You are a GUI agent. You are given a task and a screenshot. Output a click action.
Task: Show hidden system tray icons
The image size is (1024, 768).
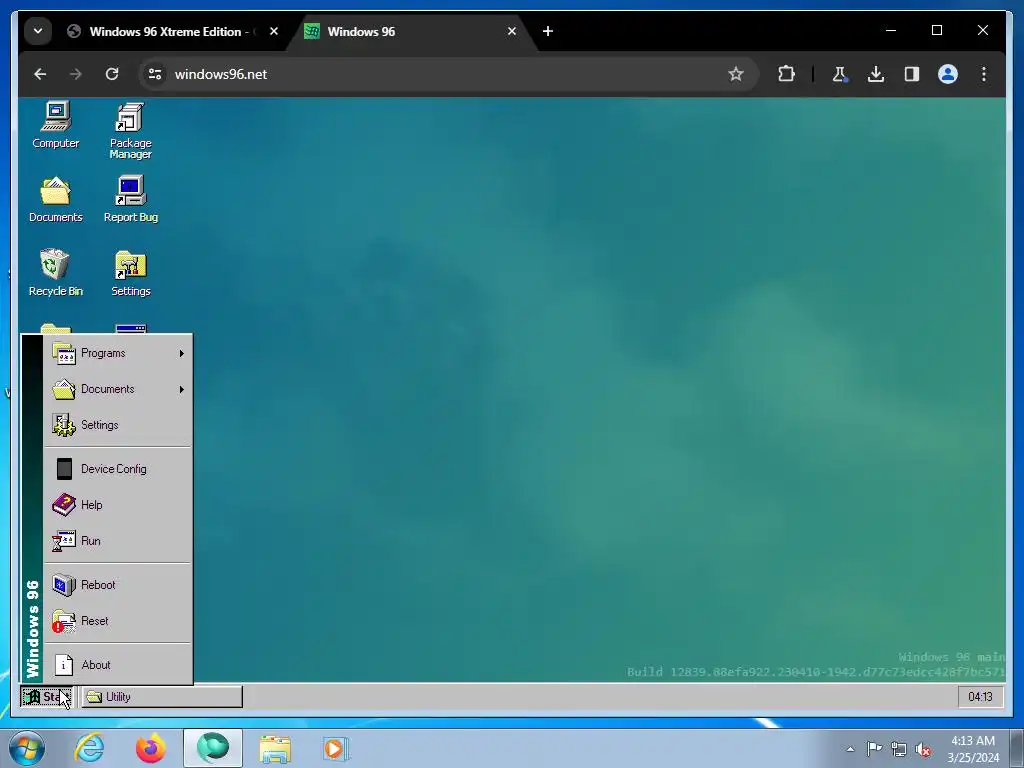(850, 749)
